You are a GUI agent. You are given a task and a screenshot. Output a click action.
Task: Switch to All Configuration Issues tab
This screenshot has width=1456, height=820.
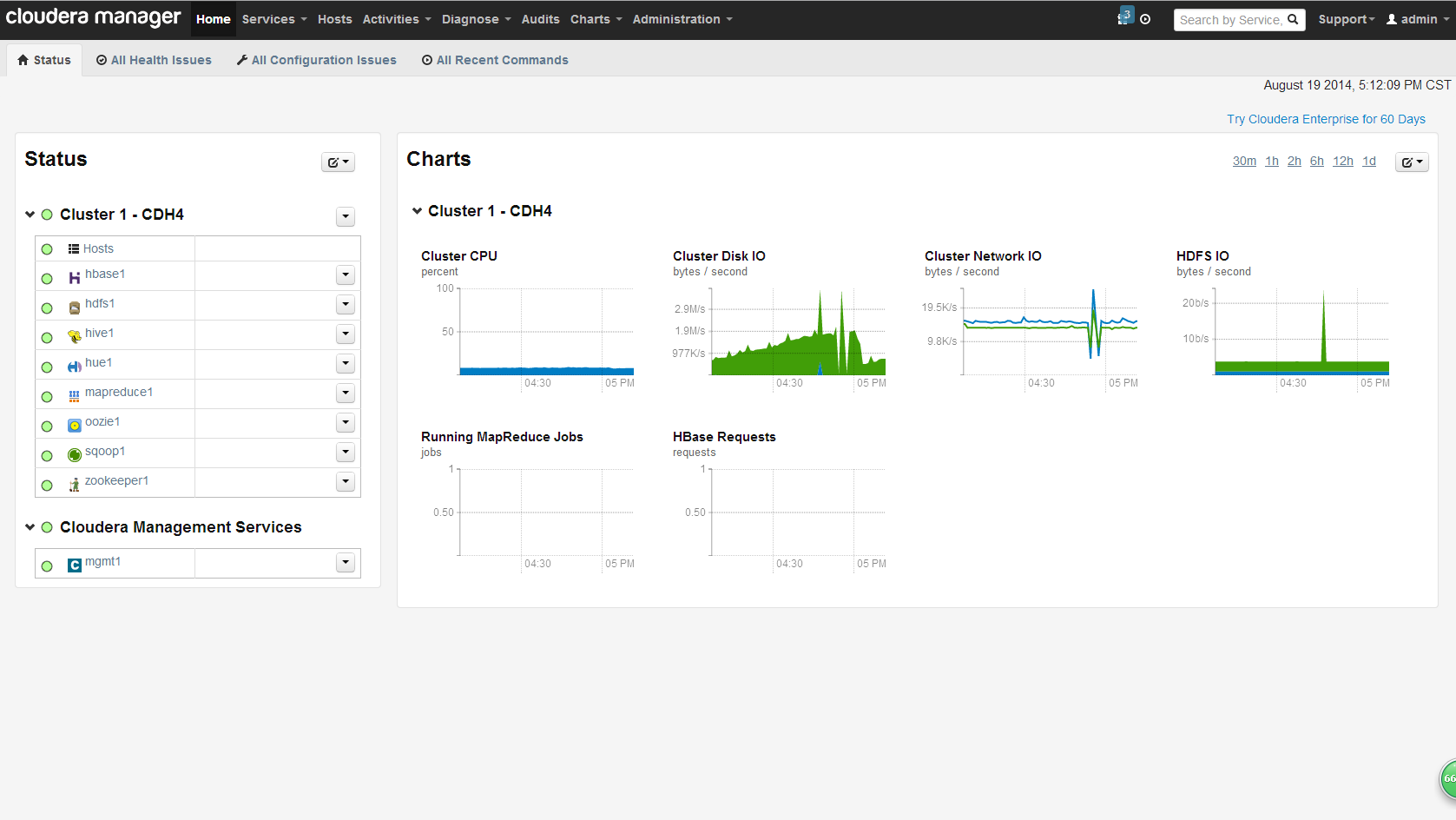click(316, 60)
